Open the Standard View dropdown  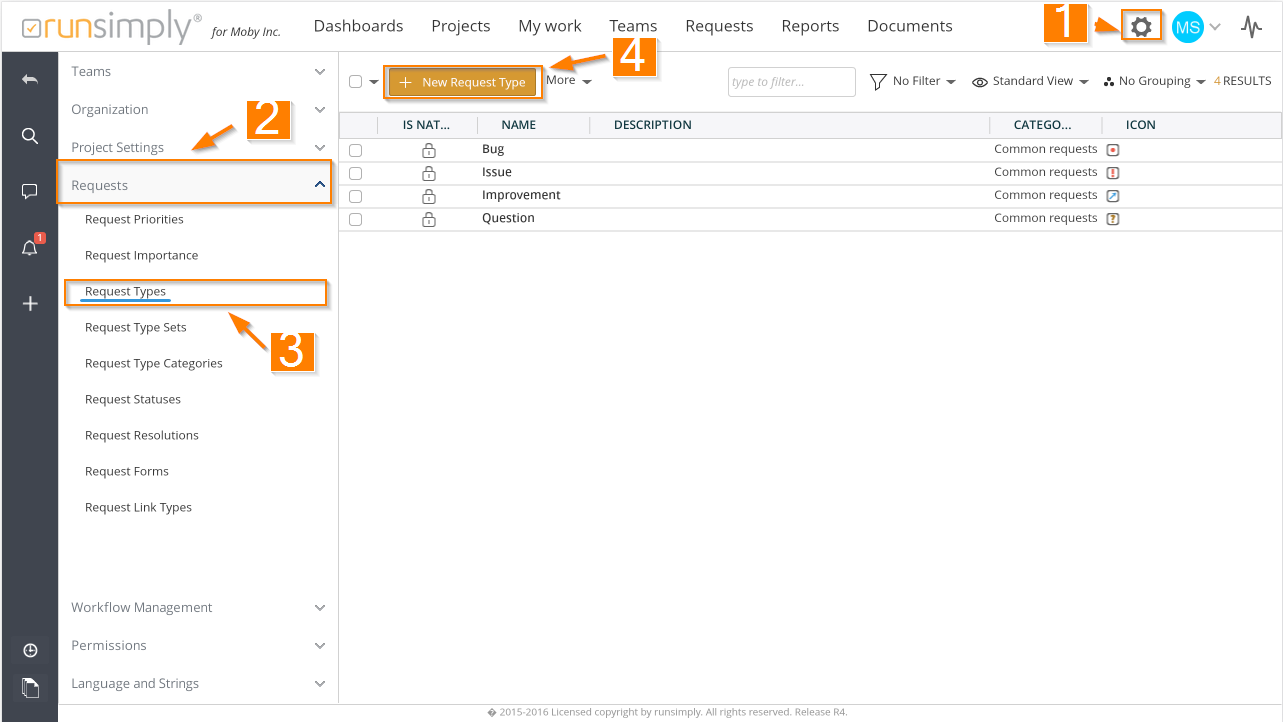(1030, 82)
